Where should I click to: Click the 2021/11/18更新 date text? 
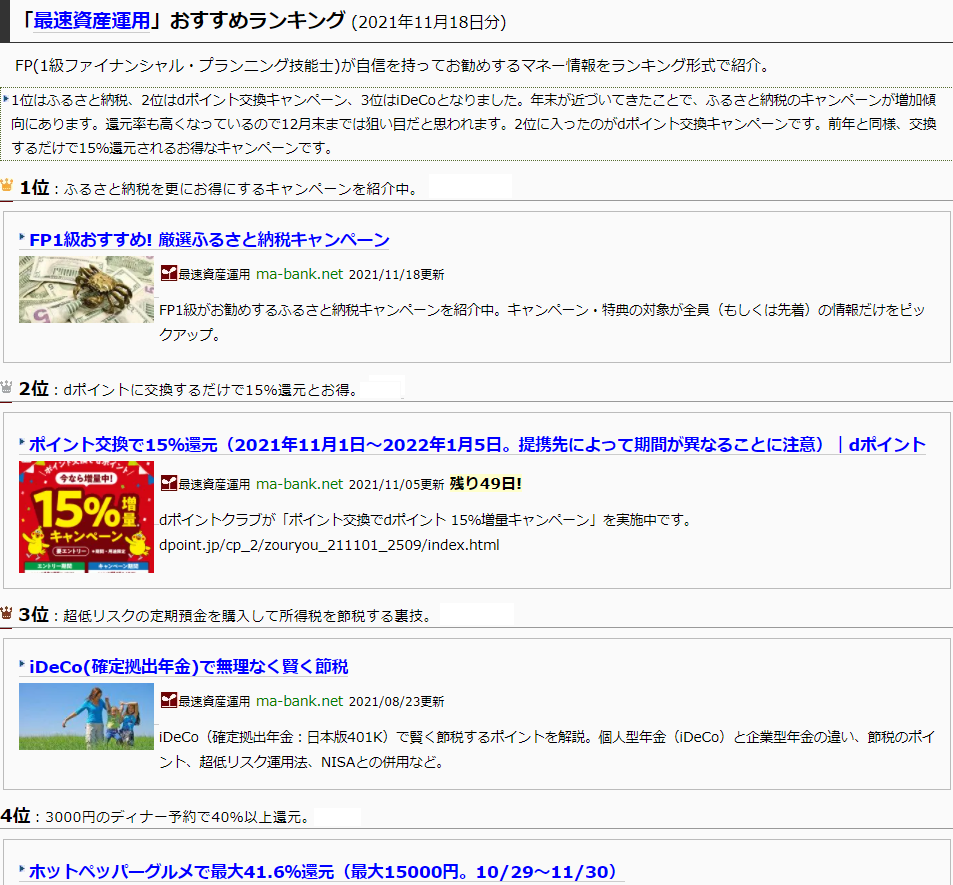396,275
